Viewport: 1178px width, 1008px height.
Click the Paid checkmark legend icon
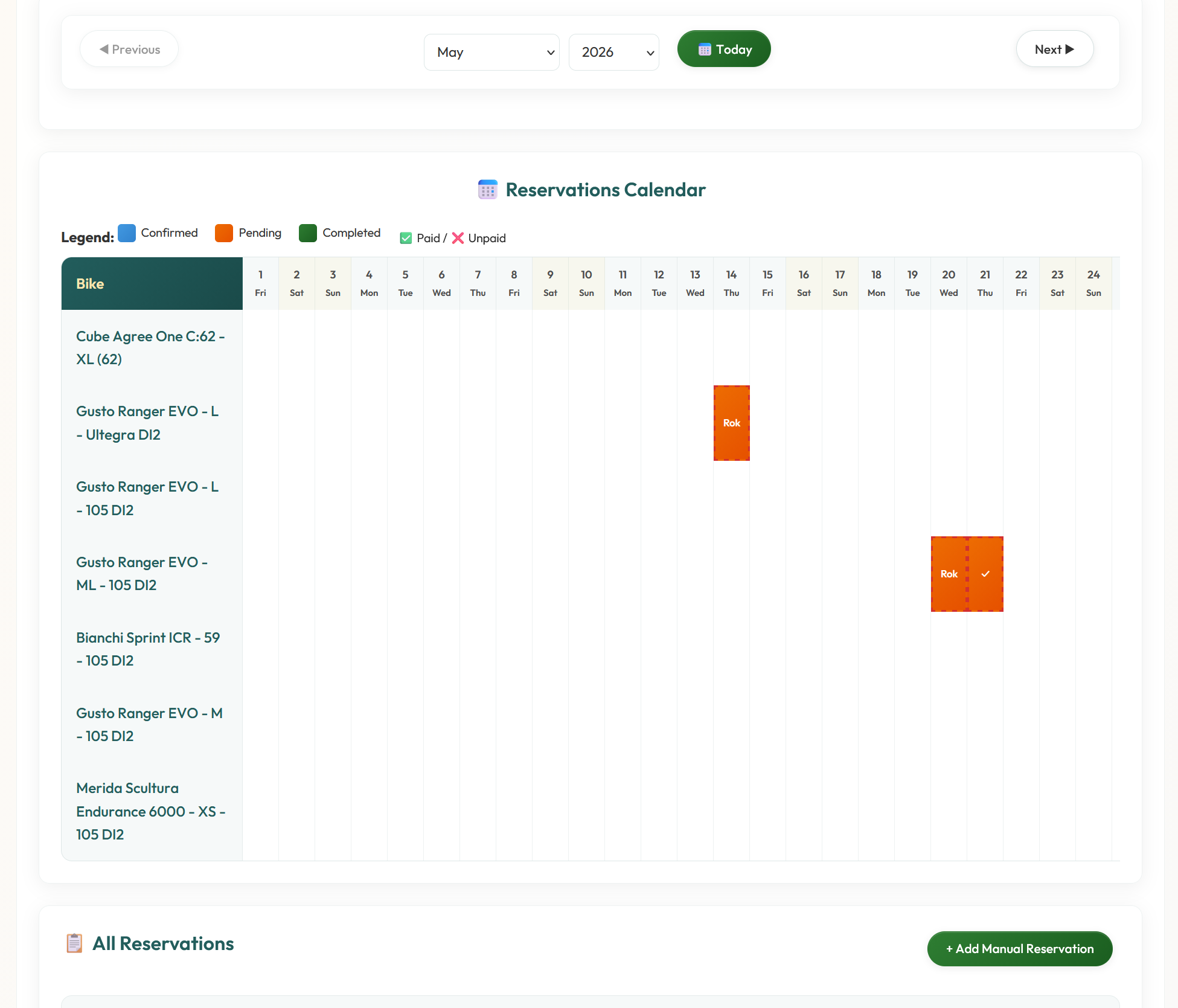point(406,238)
